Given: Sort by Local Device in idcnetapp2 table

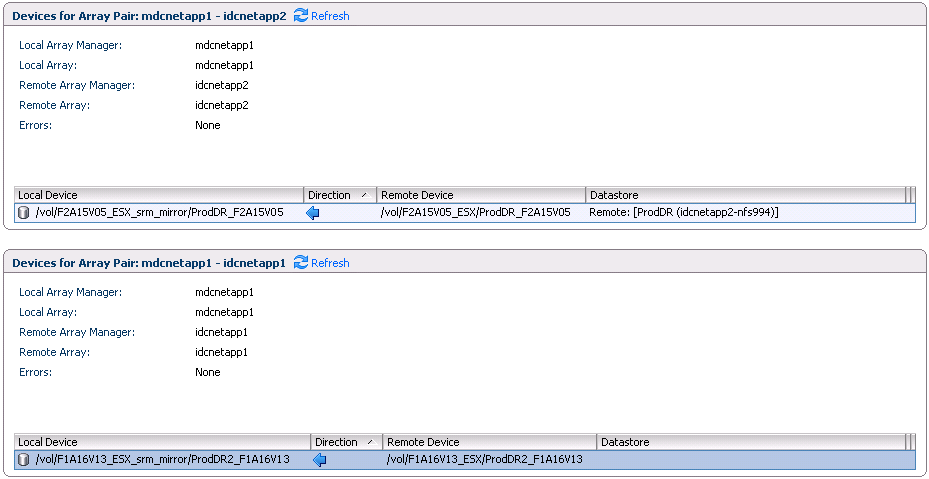Looking at the screenshot, I should coord(159,195).
